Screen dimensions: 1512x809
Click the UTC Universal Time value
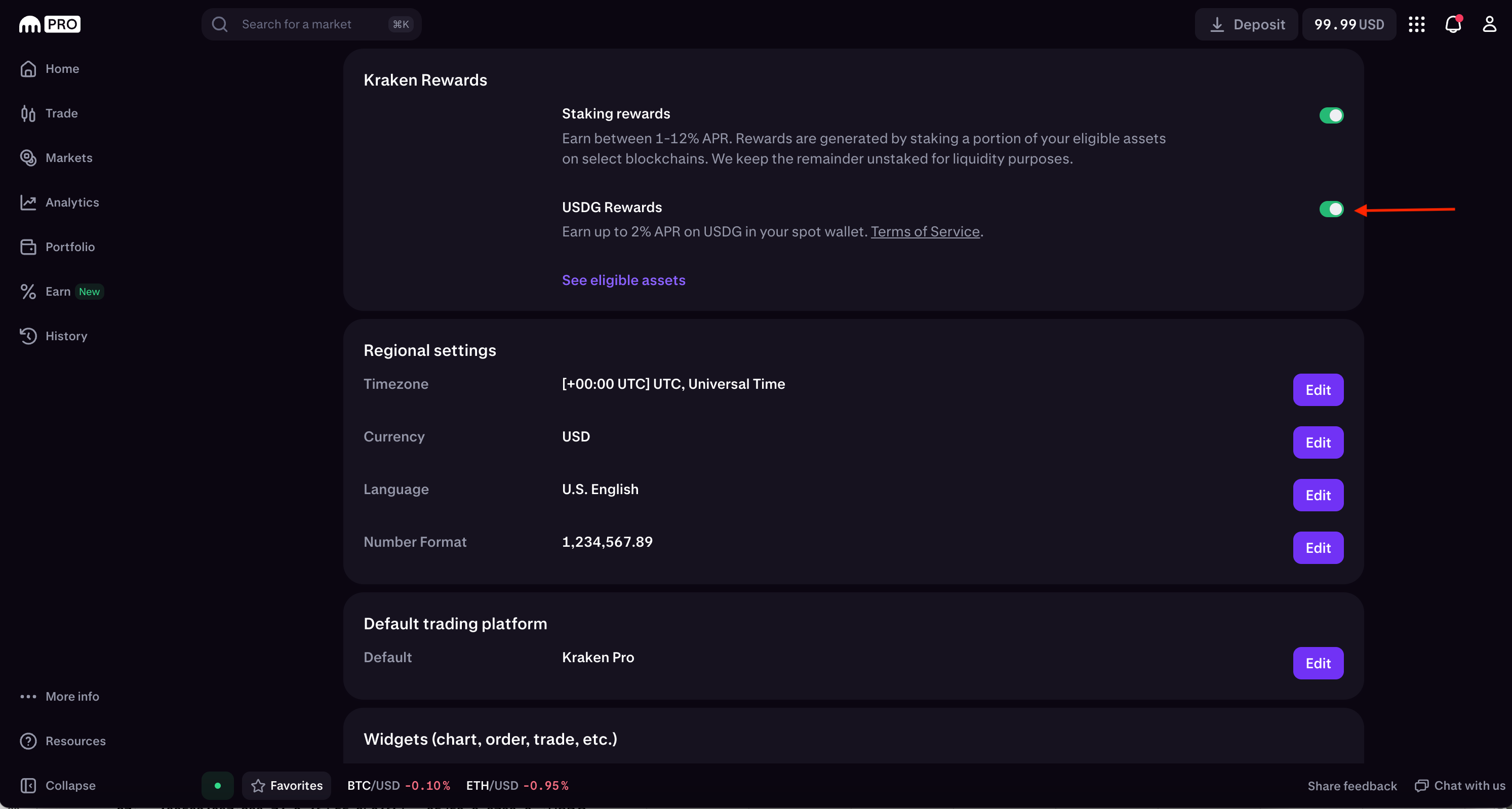[x=673, y=384]
